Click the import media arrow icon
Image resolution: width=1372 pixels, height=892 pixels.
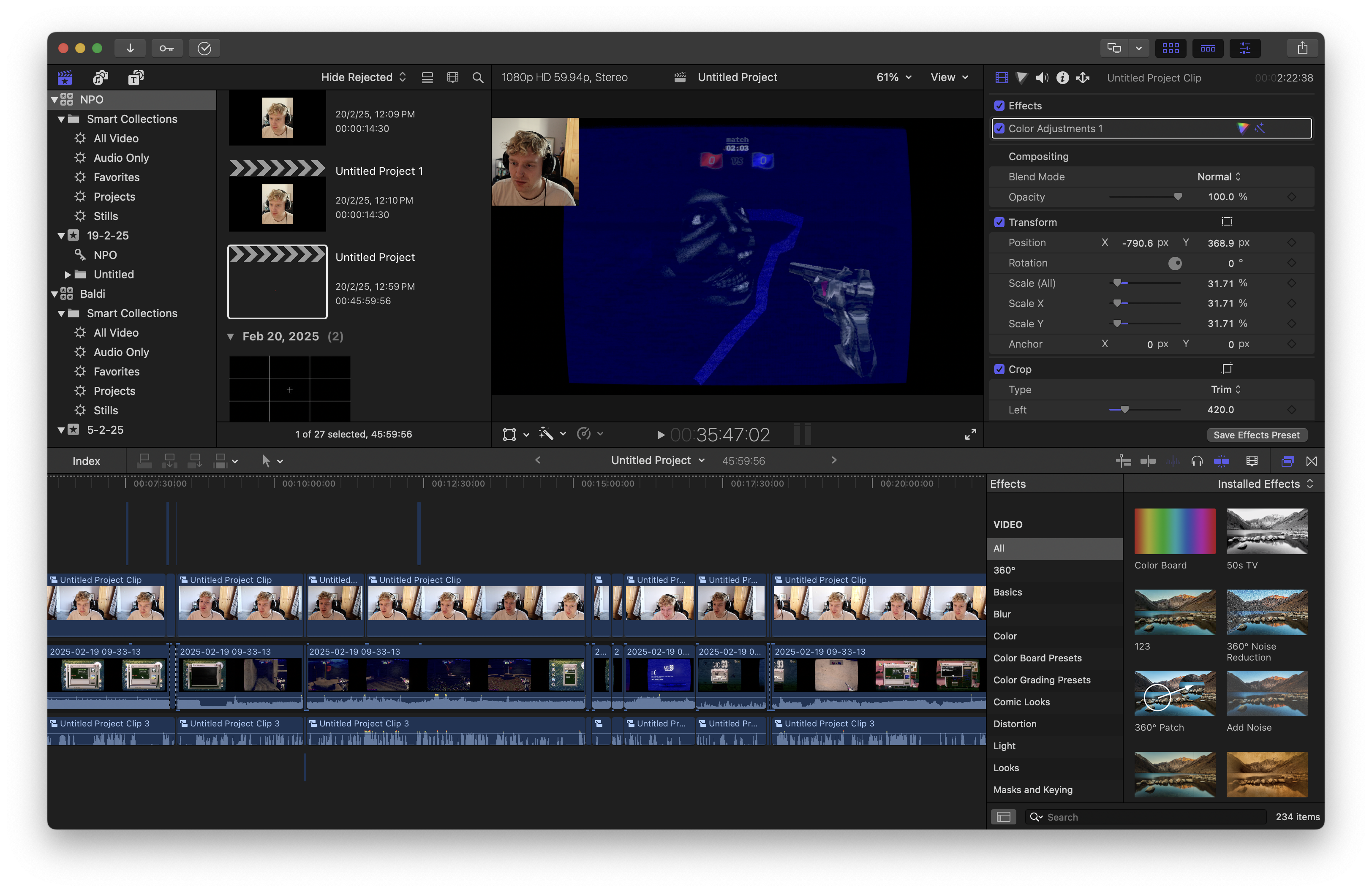click(x=130, y=49)
